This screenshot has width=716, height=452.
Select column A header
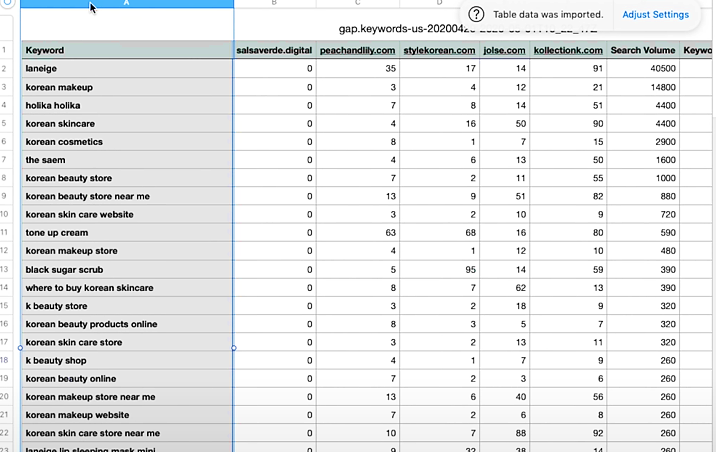coord(127,4)
